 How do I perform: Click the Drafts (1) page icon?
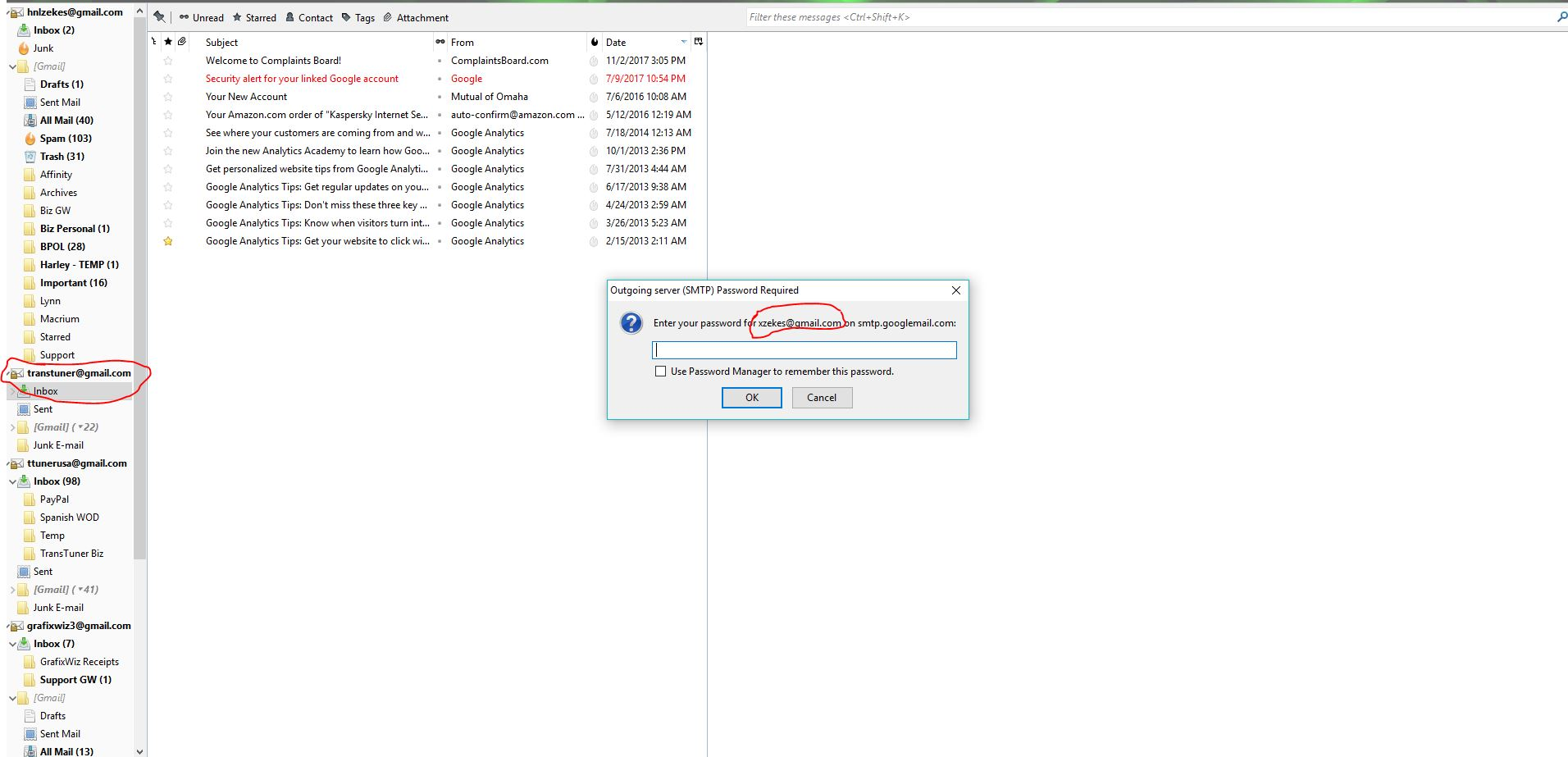tap(30, 84)
